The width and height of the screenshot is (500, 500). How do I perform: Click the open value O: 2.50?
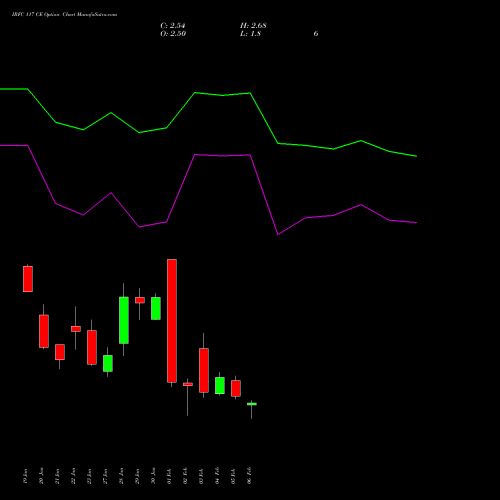coord(173,34)
